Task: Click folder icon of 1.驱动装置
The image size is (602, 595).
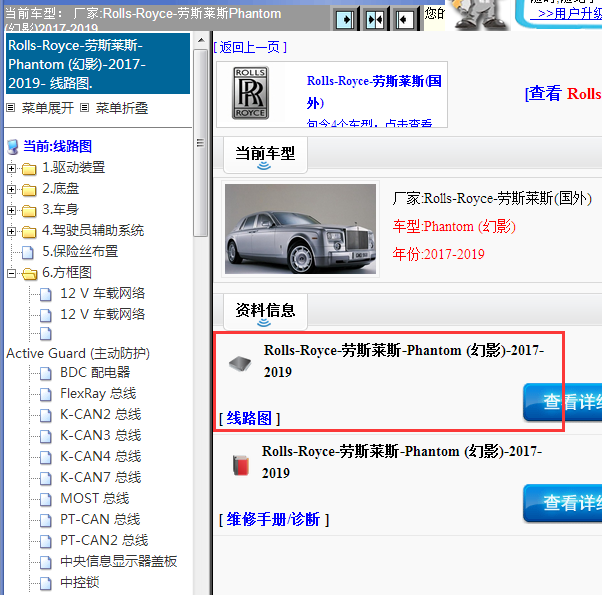Action: tap(29, 169)
